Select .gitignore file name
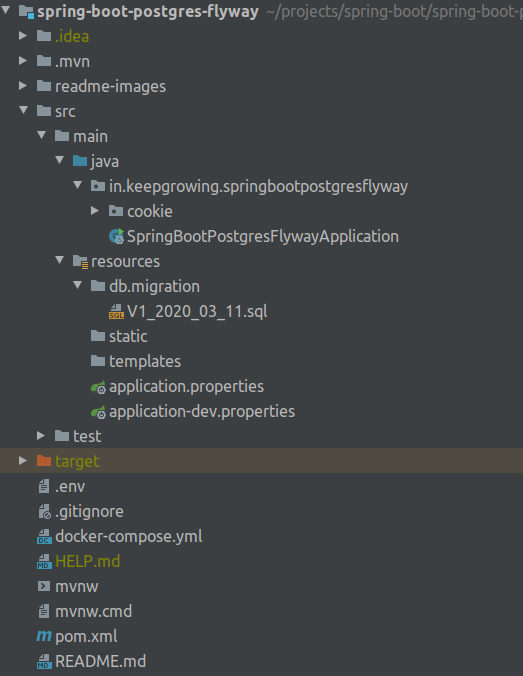The image size is (523, 676). [x=89, y=512]
